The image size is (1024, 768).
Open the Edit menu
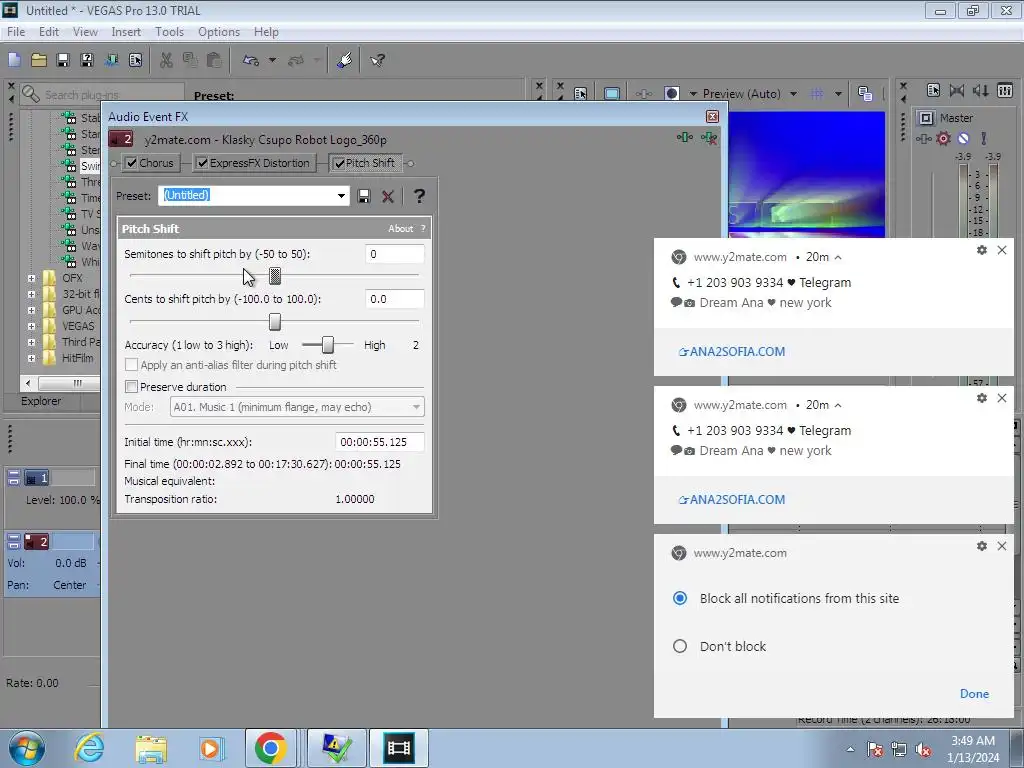48,31
